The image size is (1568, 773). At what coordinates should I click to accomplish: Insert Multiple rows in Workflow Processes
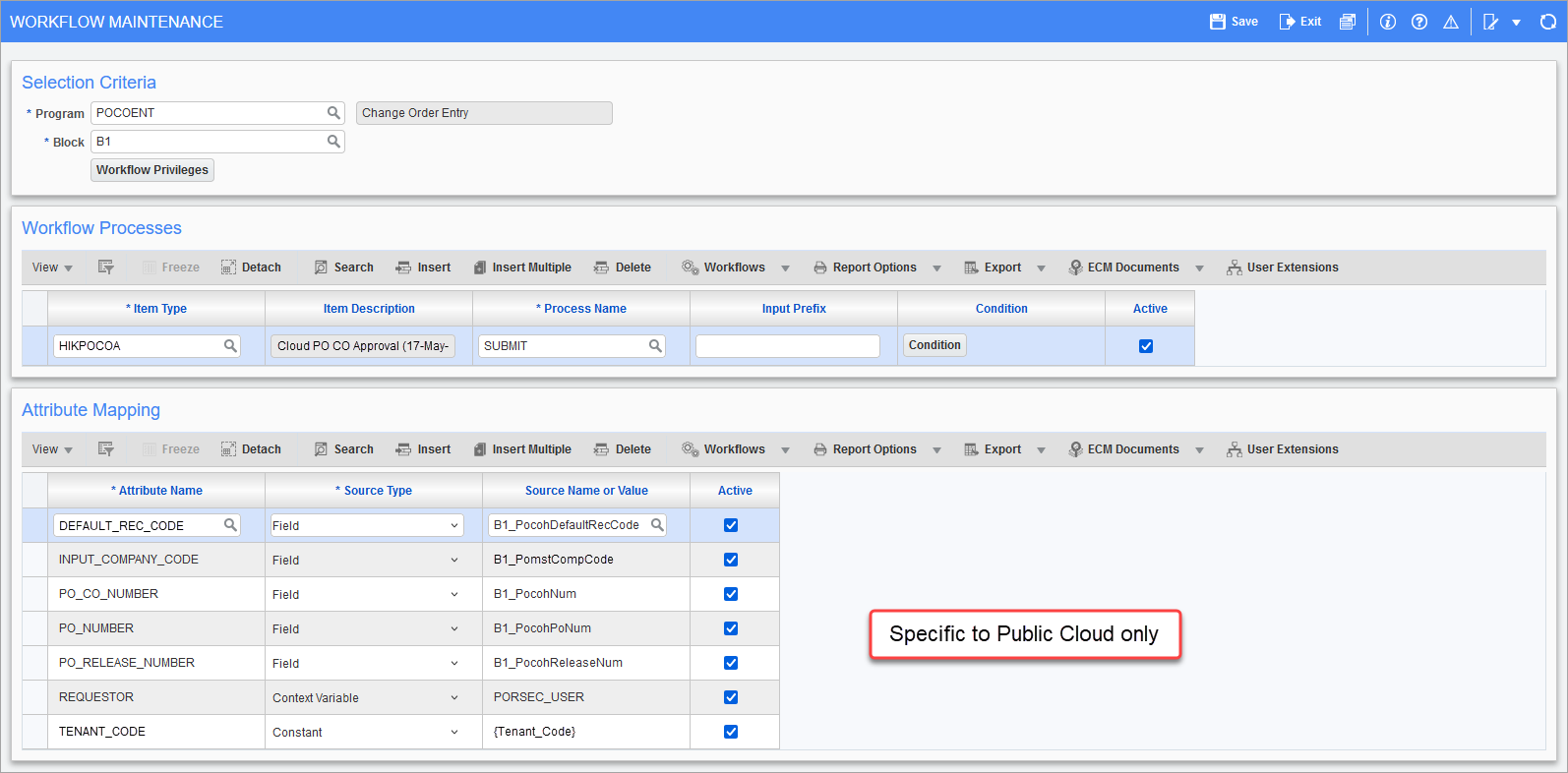[x=522, y=268]
